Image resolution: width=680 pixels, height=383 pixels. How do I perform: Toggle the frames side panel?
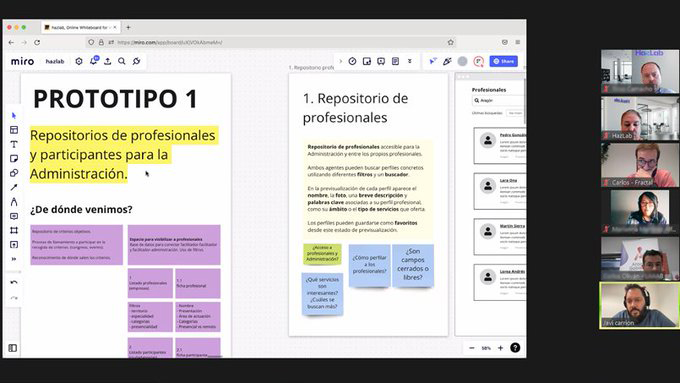click(13, 348)
